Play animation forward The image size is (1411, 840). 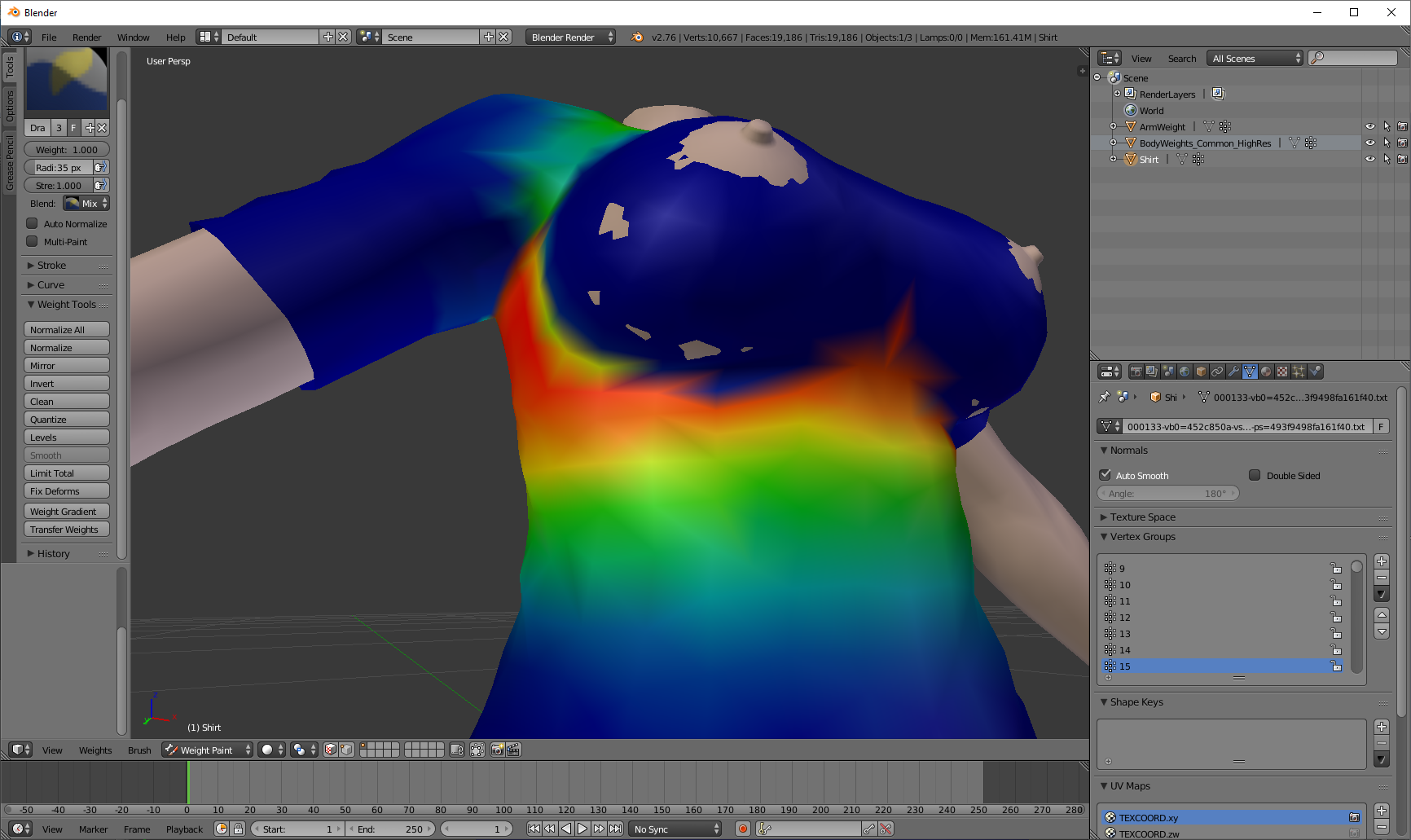(x=582, y=829)
